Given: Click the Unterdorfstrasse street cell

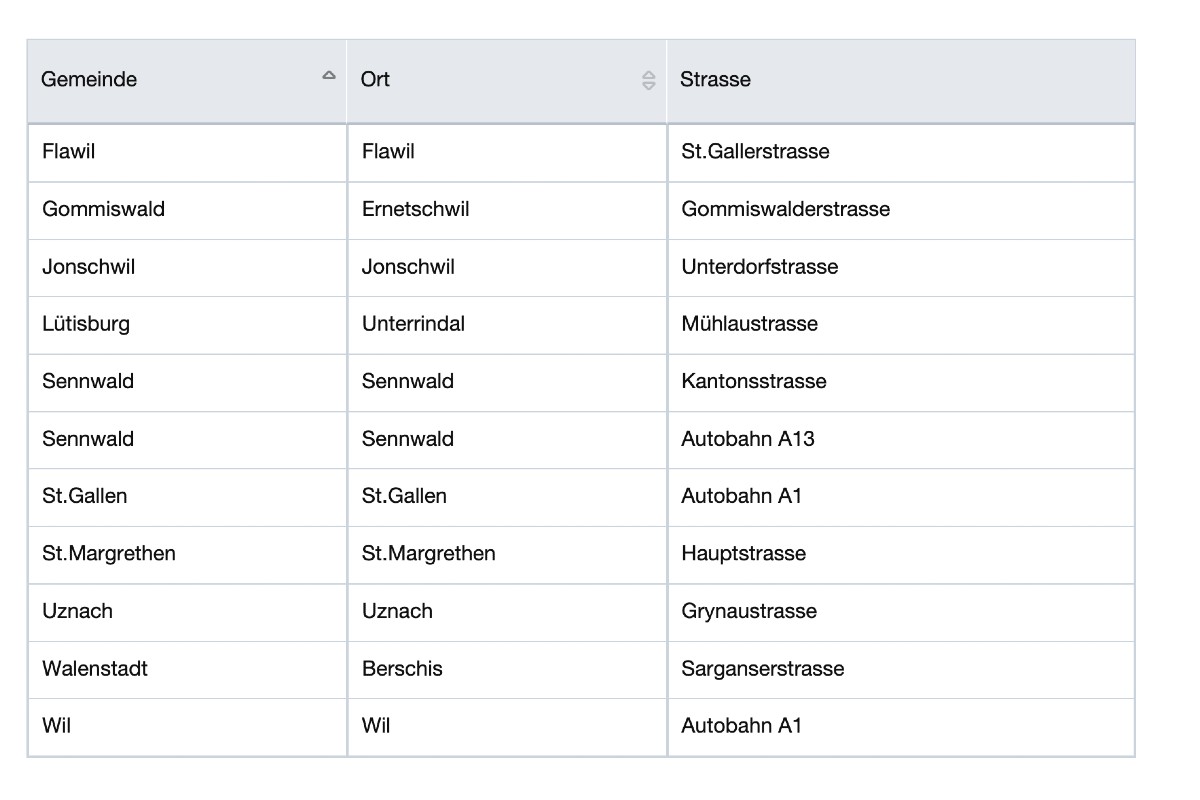Looking at the screenshot, I should click(x=759, y=267).
